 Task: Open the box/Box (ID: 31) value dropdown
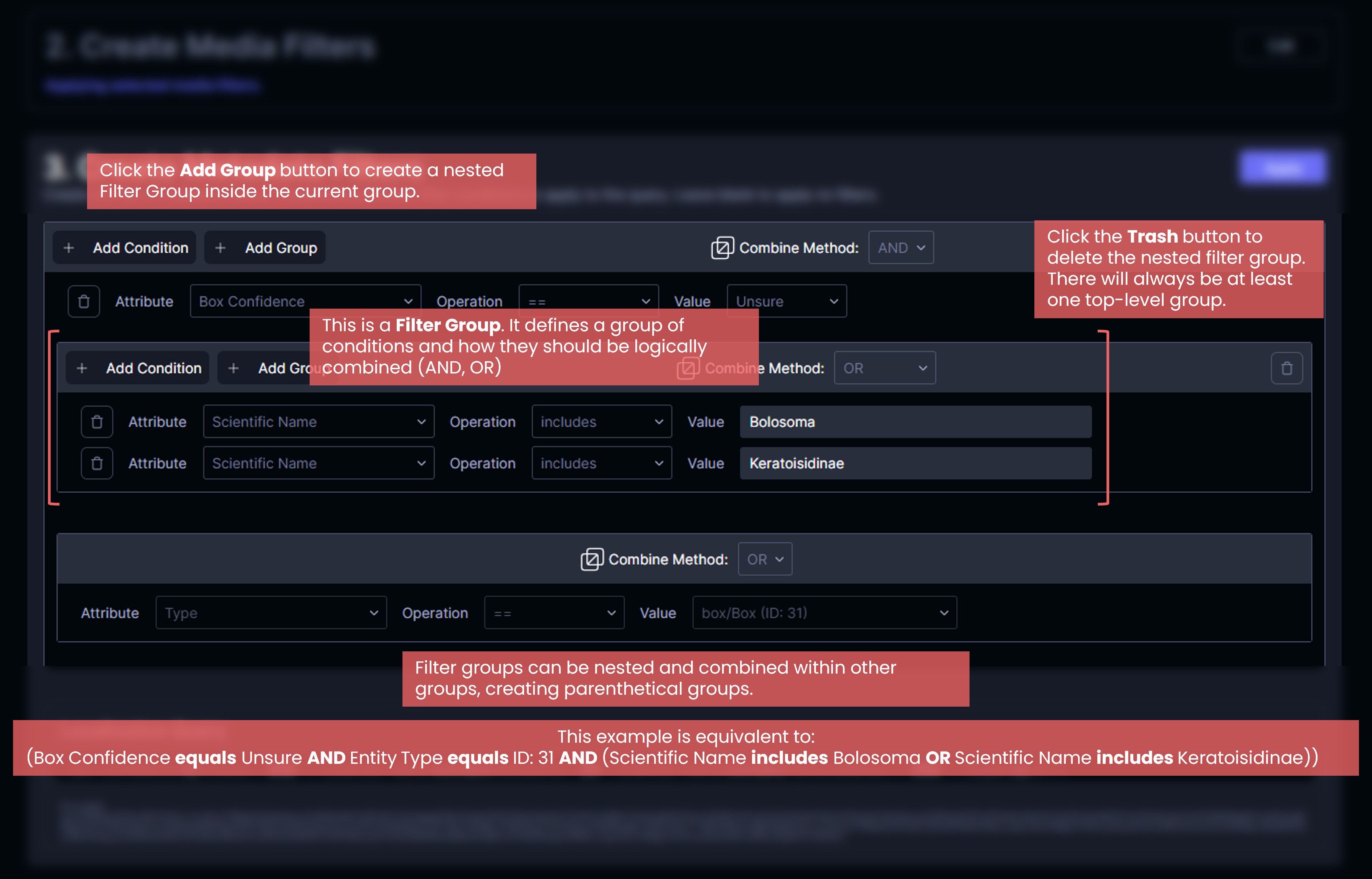tap(825, 613)
